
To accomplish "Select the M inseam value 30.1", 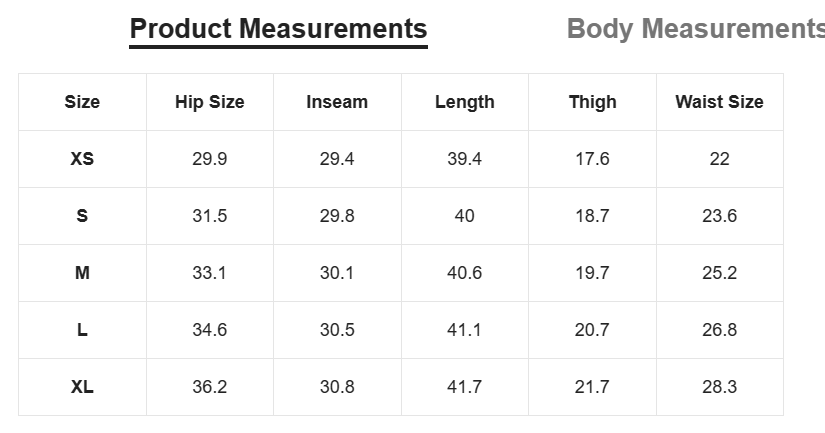I will 337,273.
